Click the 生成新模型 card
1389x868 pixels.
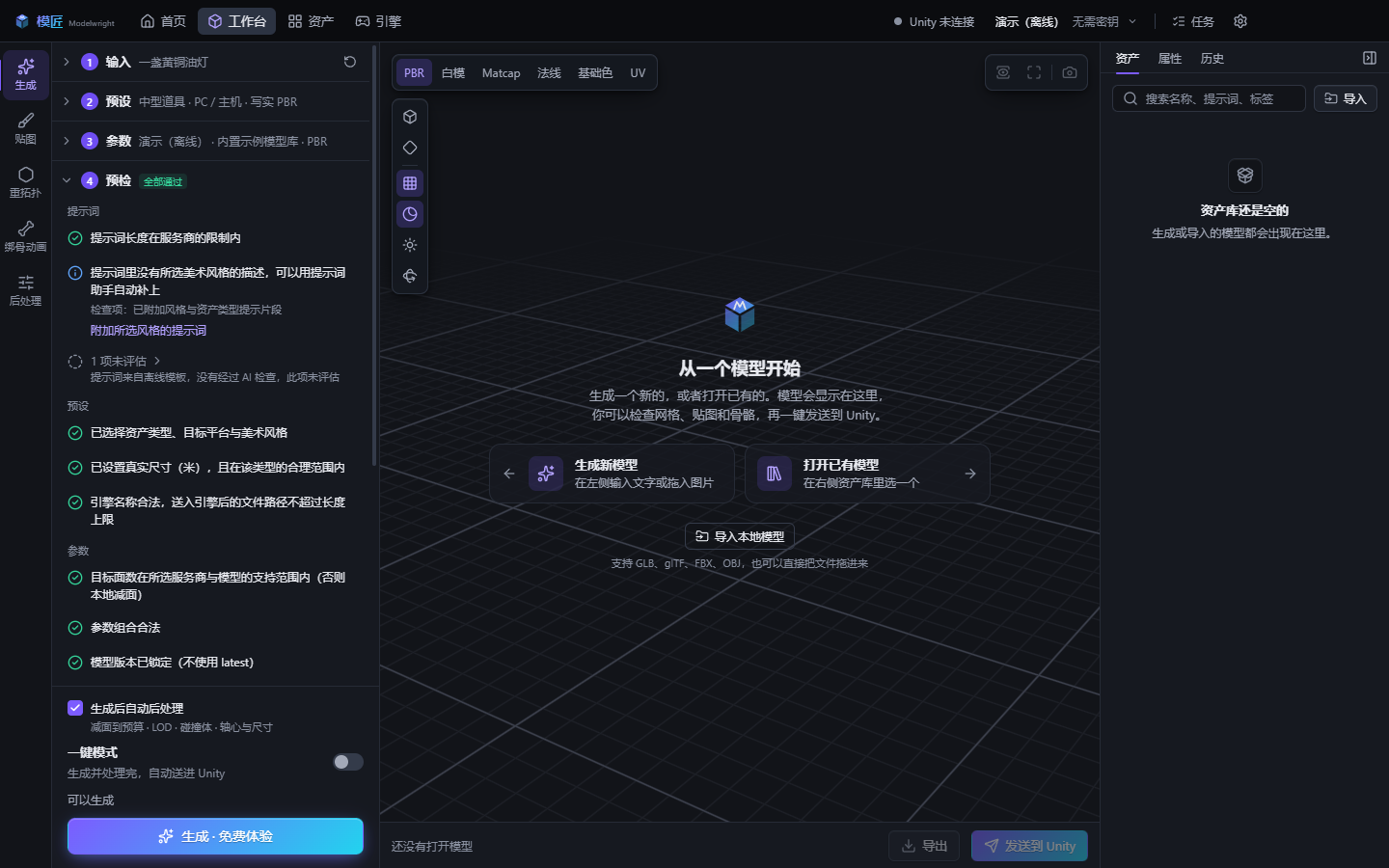612,474
